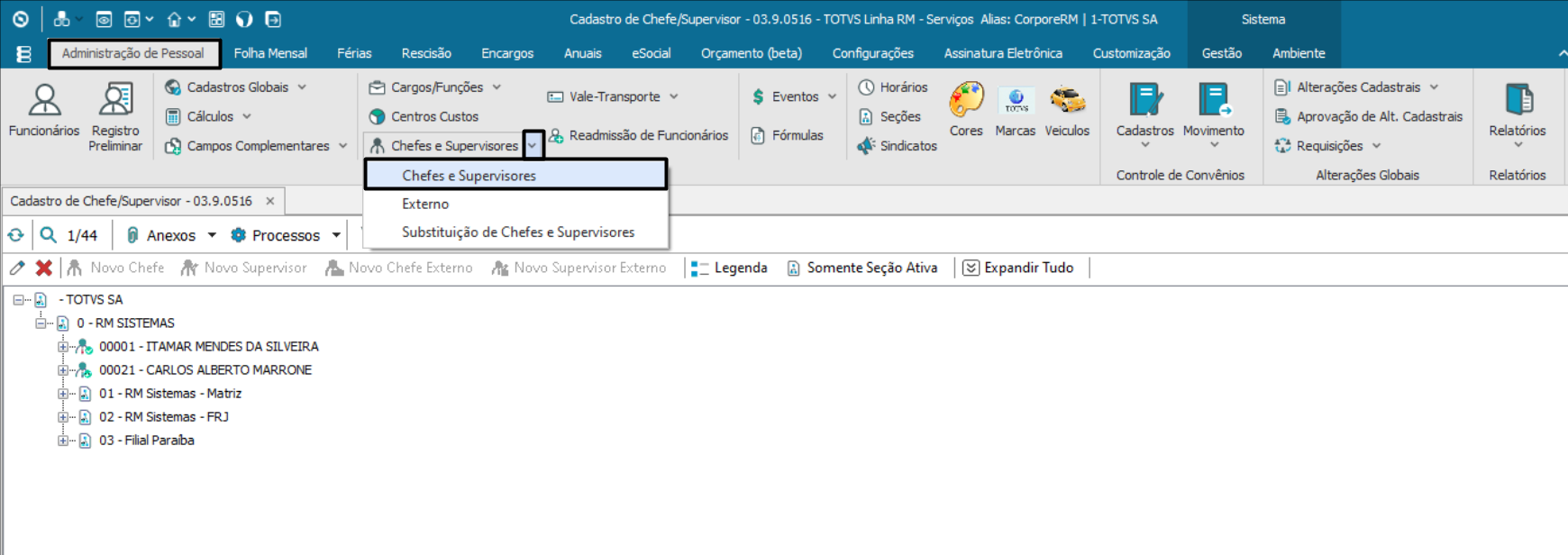Click Expandir Tudo
1568x555 pixels.
tap(1018, 268)
